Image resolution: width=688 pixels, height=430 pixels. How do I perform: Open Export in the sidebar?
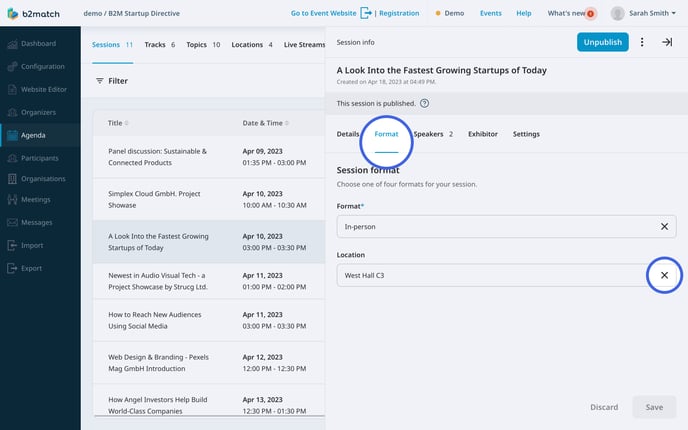pyautogui.click(x=31, y=268)
